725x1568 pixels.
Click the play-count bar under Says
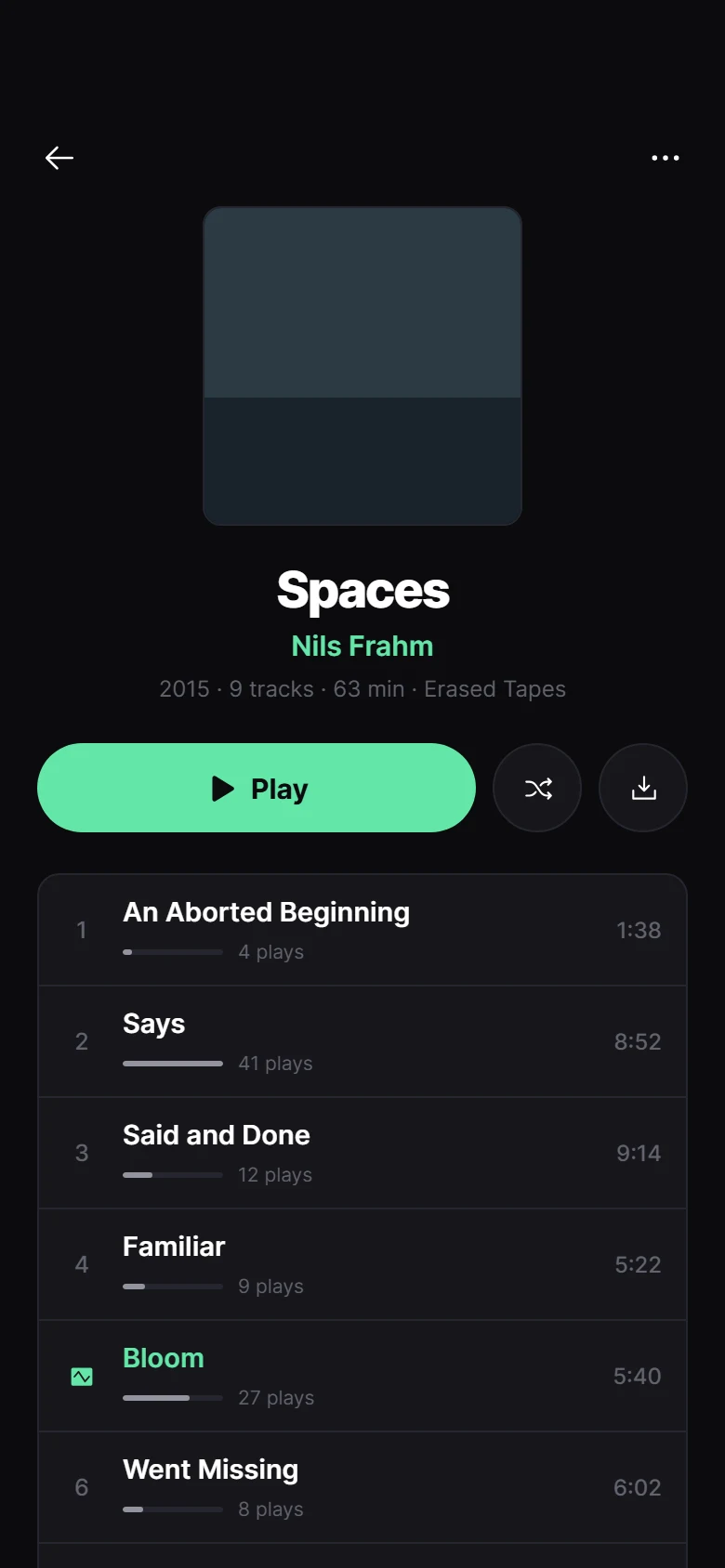click(x=173, y=1064)
